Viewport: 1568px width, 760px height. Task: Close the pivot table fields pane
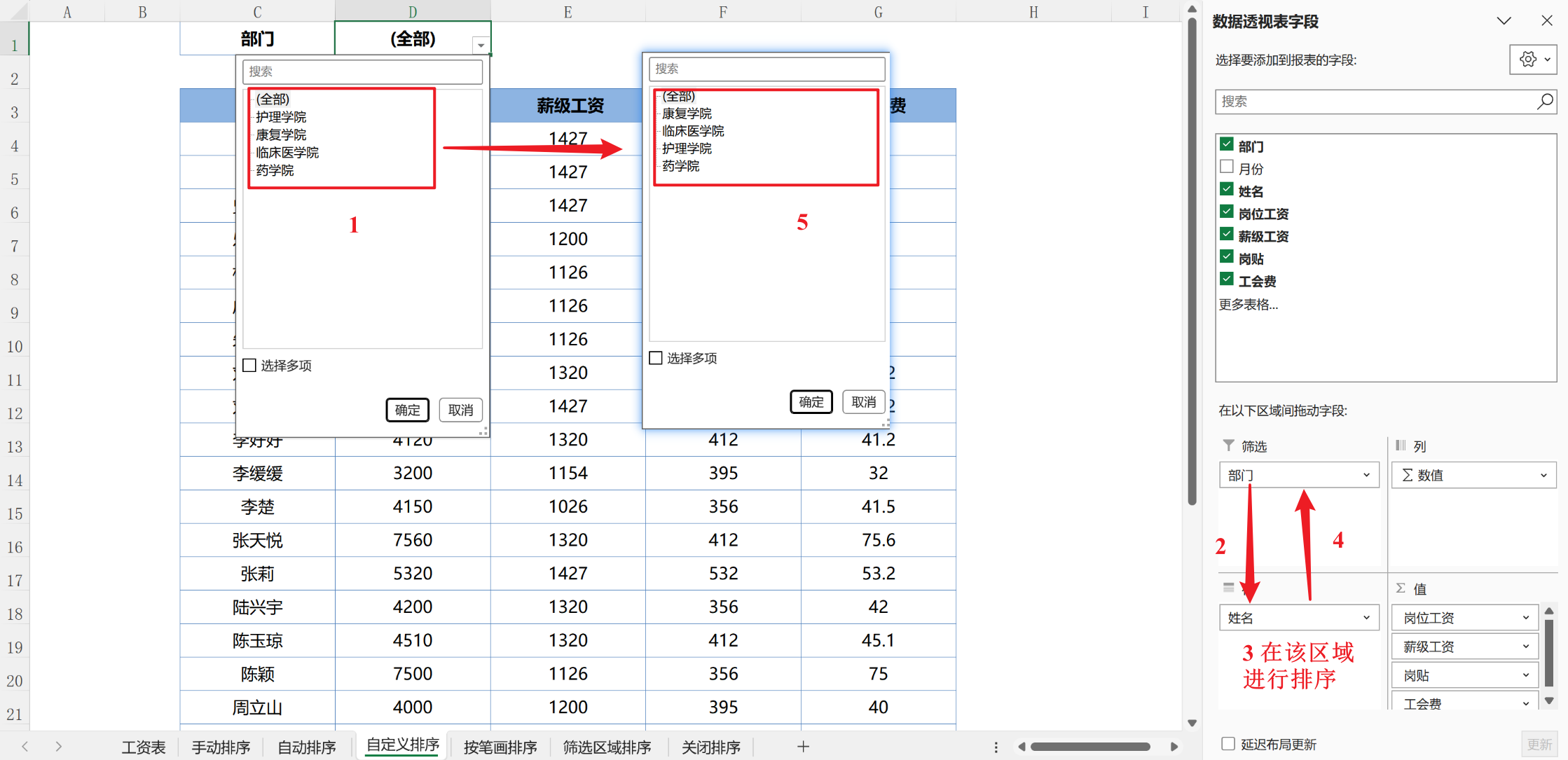coord(1547,21)
